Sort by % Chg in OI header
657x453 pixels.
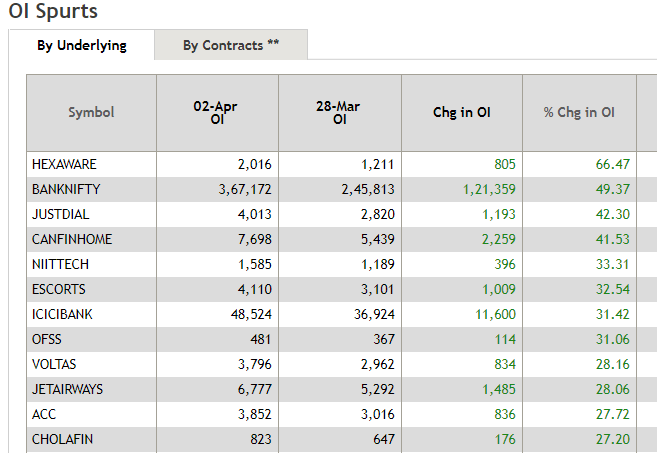[579, 112]
